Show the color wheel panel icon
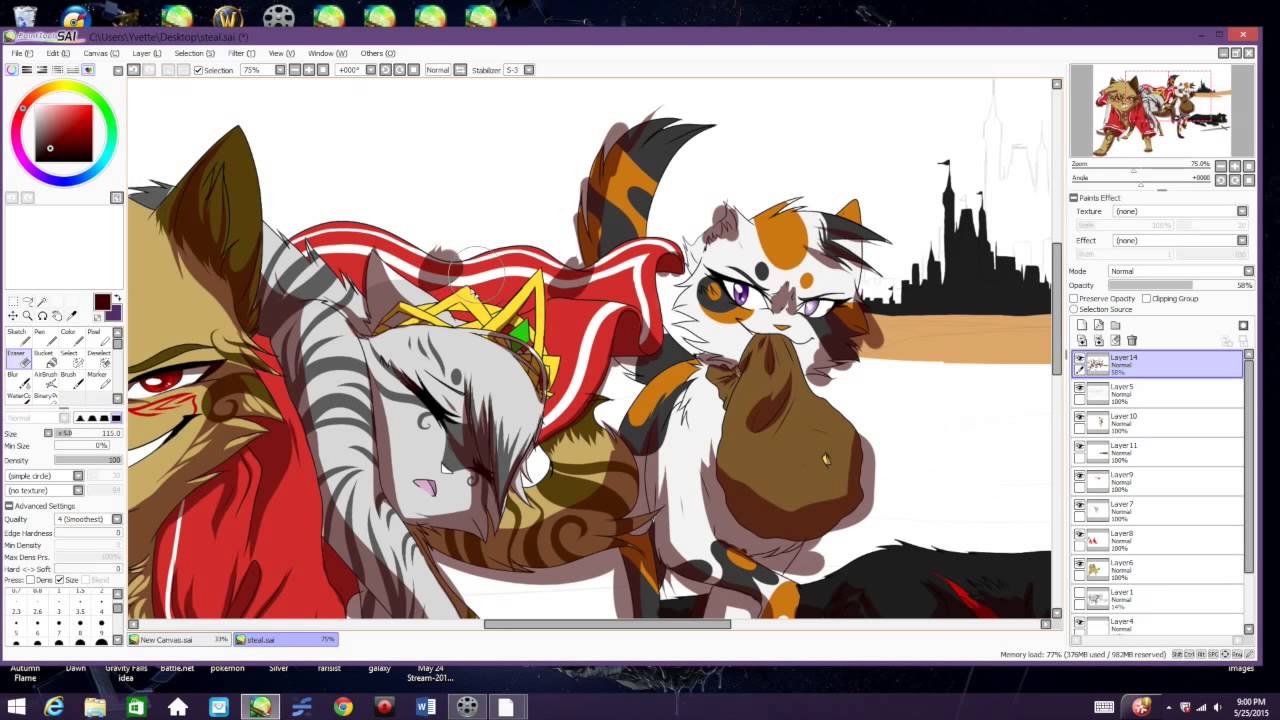This screenshot has height=720, width=1280. (x=11, y=70)
